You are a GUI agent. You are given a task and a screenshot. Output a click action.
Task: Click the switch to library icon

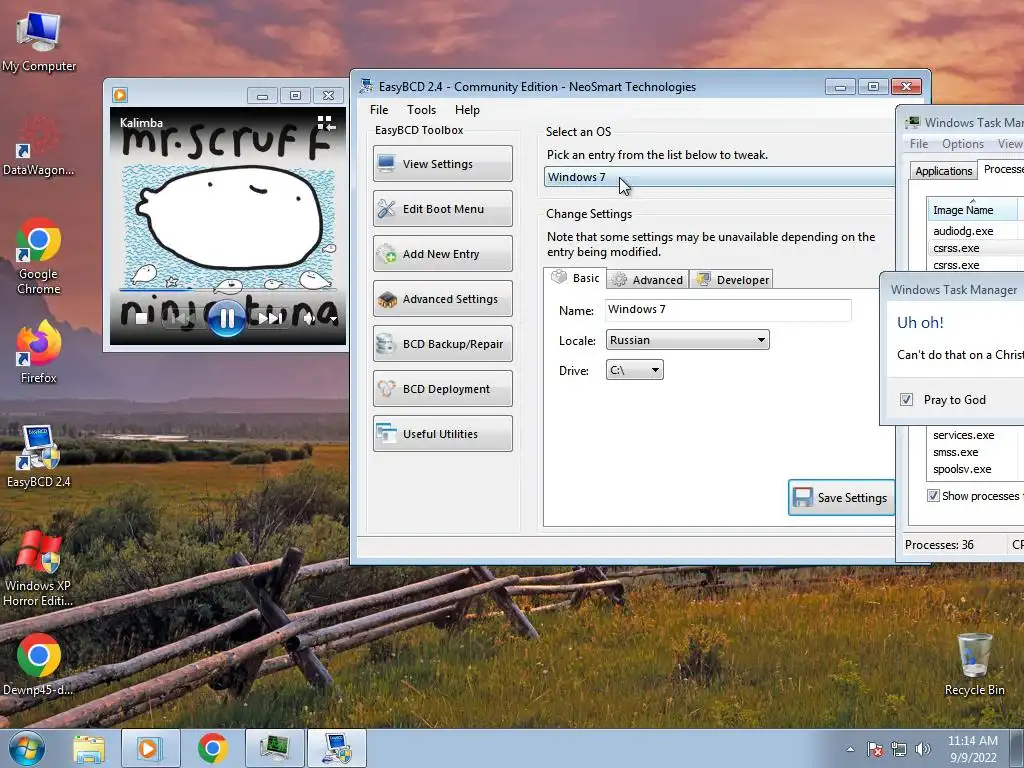click(x=326, y=123)
